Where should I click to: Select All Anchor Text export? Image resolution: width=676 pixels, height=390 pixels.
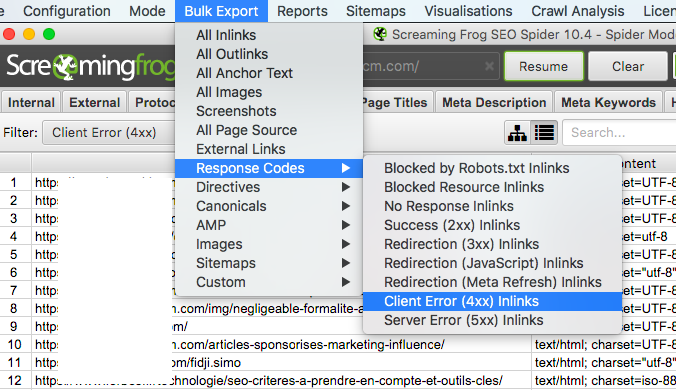point(244,73)
